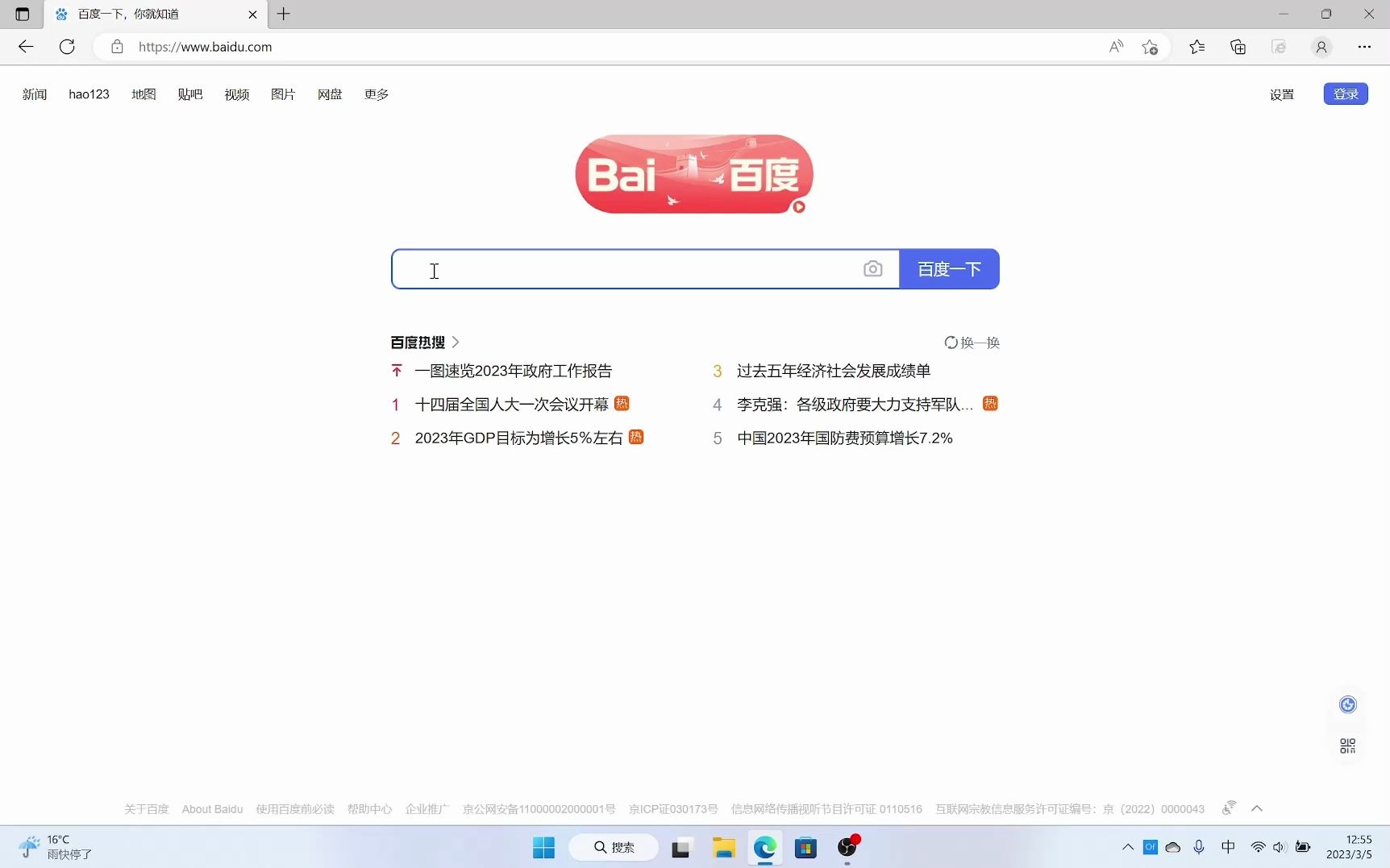Click the microphone tray icon
Screen dimensions: 1390x868
(x=1199, y=847)
